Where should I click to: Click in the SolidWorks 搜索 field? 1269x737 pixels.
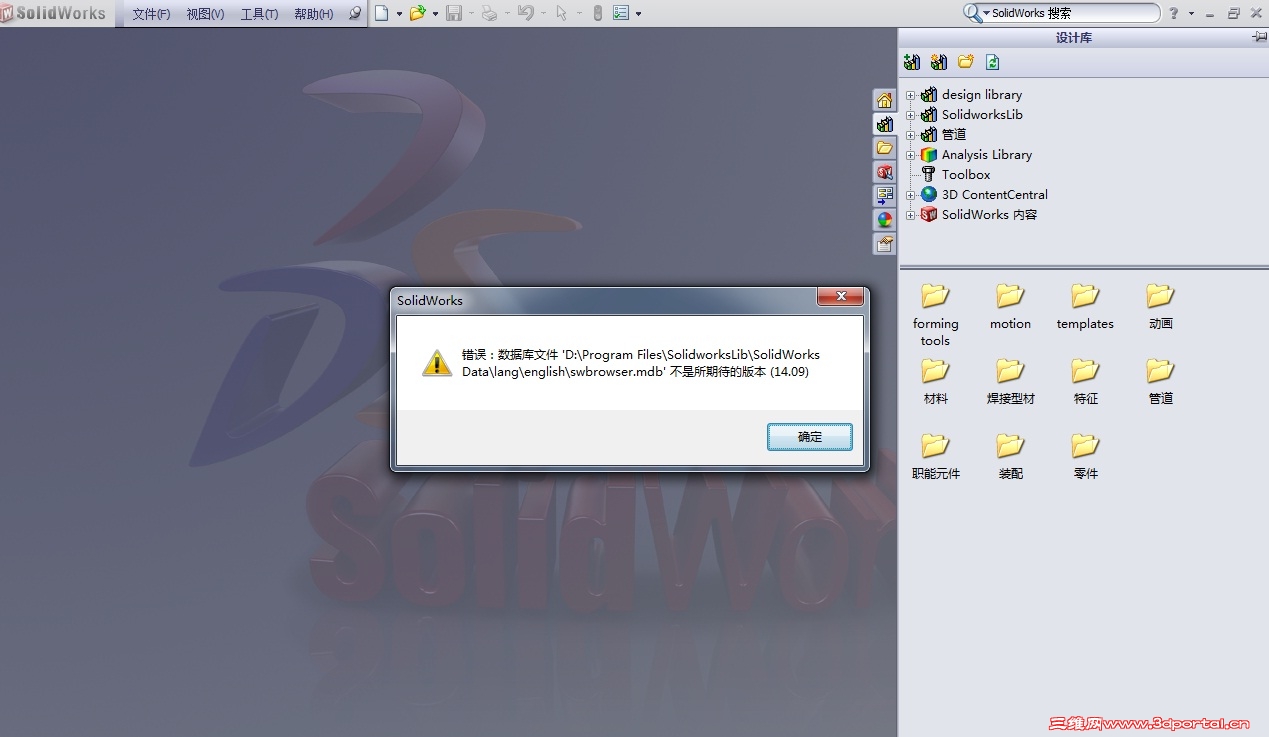pos(1071,13)
